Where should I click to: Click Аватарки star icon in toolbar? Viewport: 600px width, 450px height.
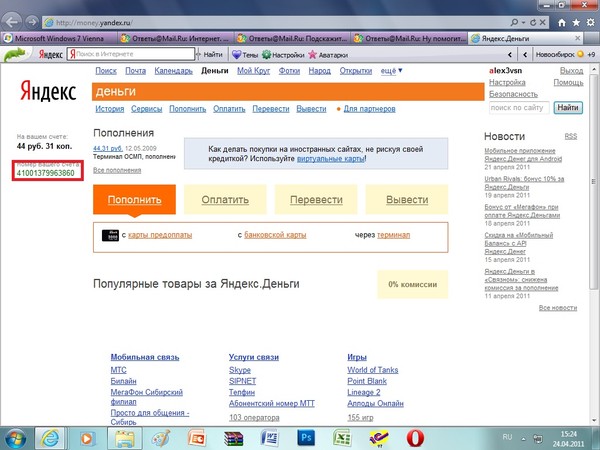pyautogui.click(x=313, y=55)
